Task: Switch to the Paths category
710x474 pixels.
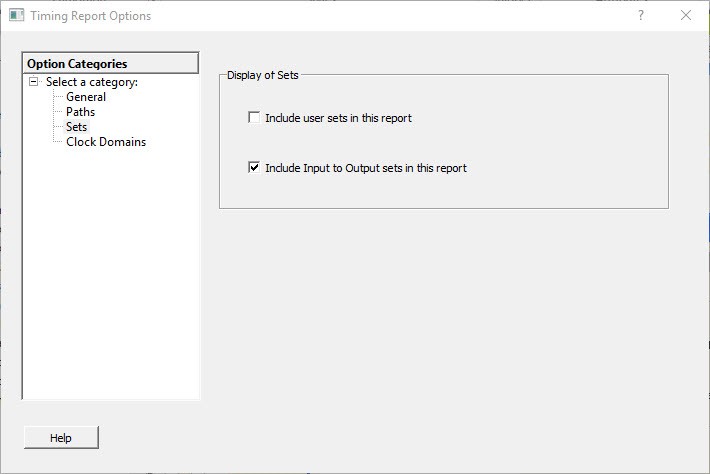Action: [x=81, y=112]
